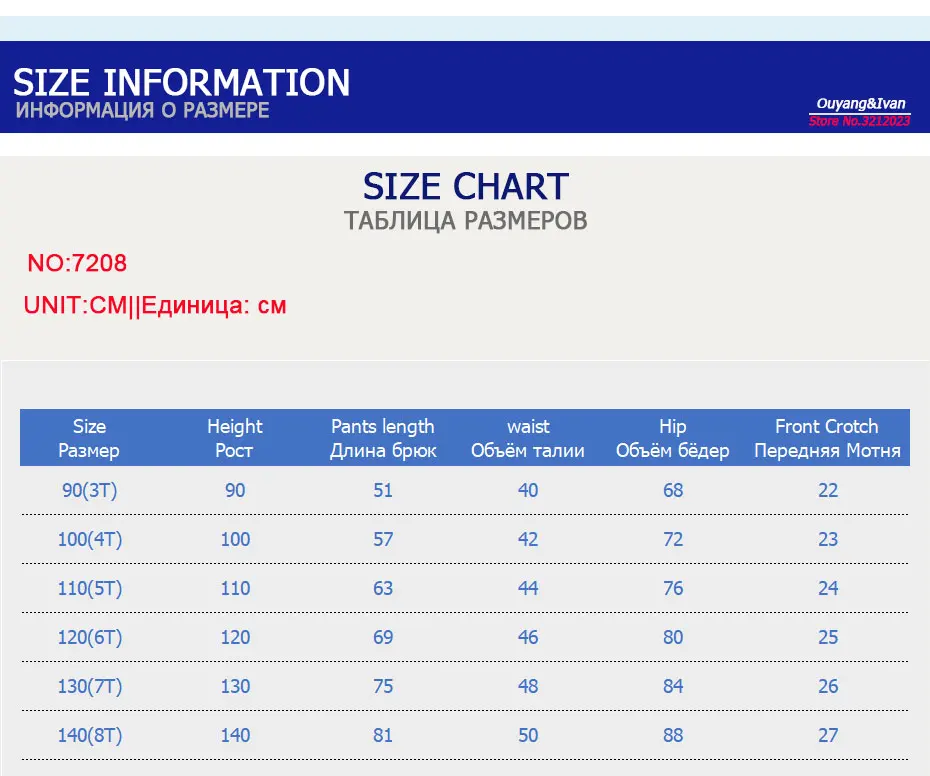Click hip value 72 cell
This screenshot has width=930, height=776.
(673, 539)
